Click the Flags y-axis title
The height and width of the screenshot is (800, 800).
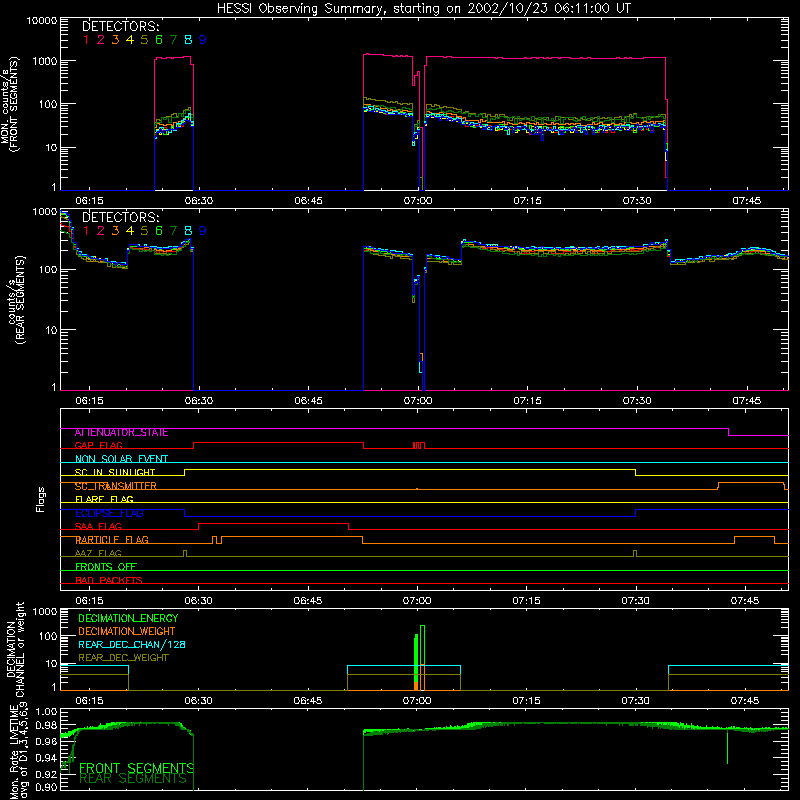(x=41, y=499)
